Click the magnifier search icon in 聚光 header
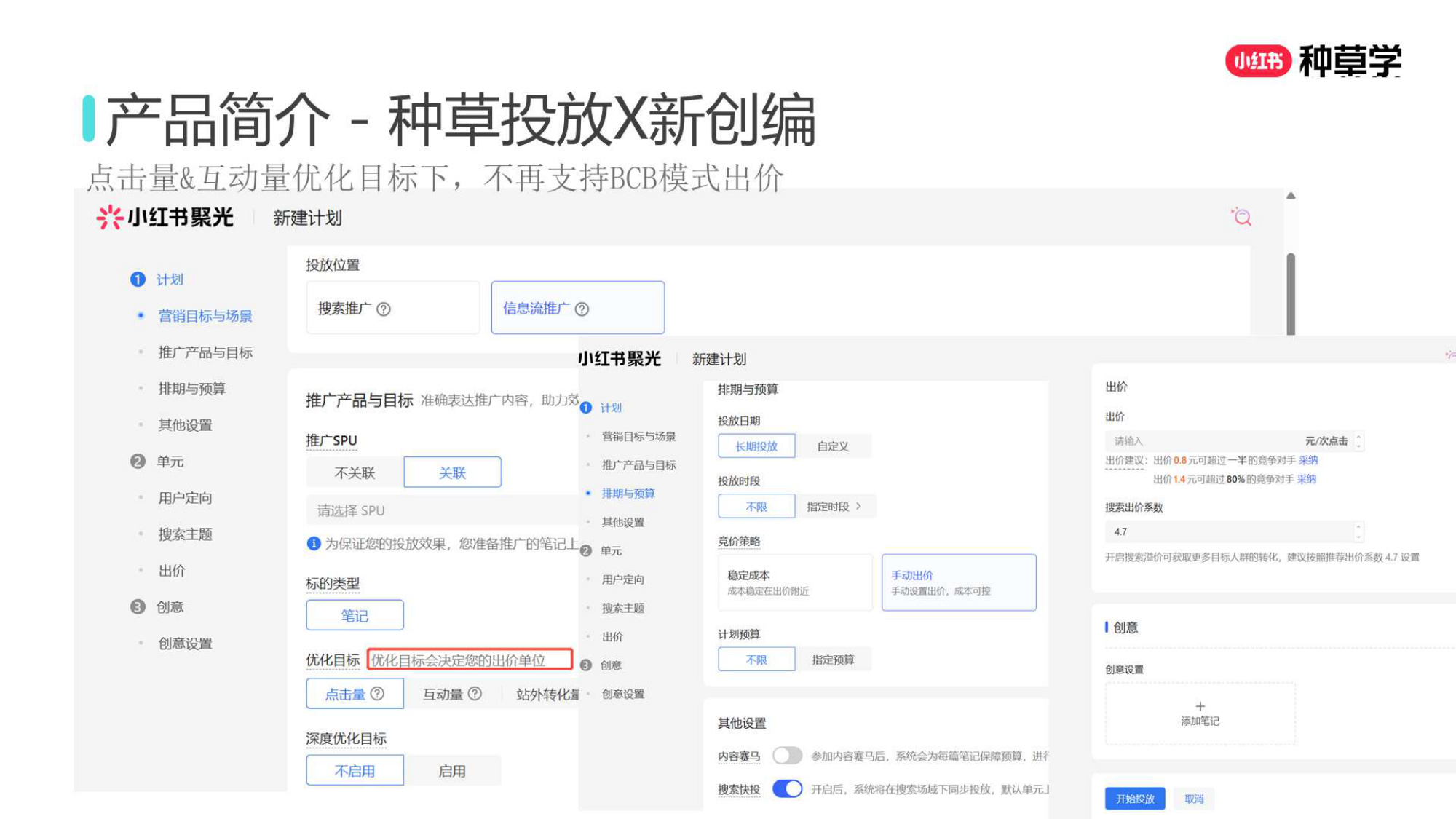The width and height of the screenshot is (1456, 819). [1242, 217]
